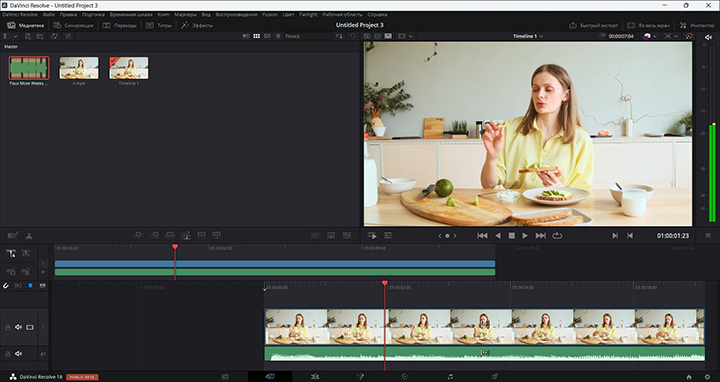Image resolution: width=720 pixels, height=382 pixels.
Task: Click the 01:00:01:23 timecode display
Action: 673,236
